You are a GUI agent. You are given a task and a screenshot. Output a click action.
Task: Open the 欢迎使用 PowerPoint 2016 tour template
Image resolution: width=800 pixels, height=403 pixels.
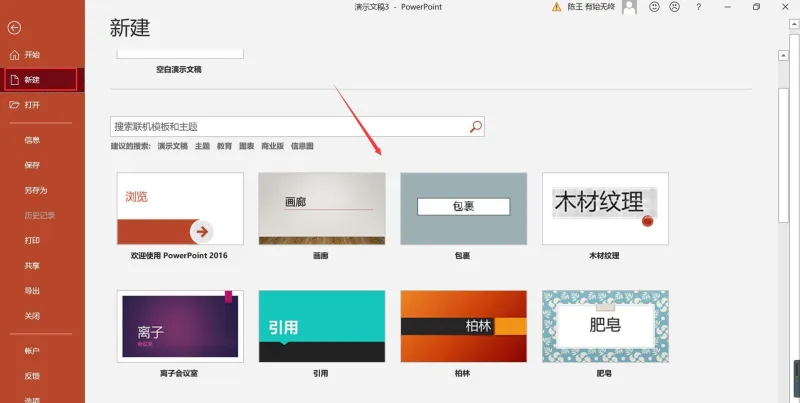click(x=180, y=208)
